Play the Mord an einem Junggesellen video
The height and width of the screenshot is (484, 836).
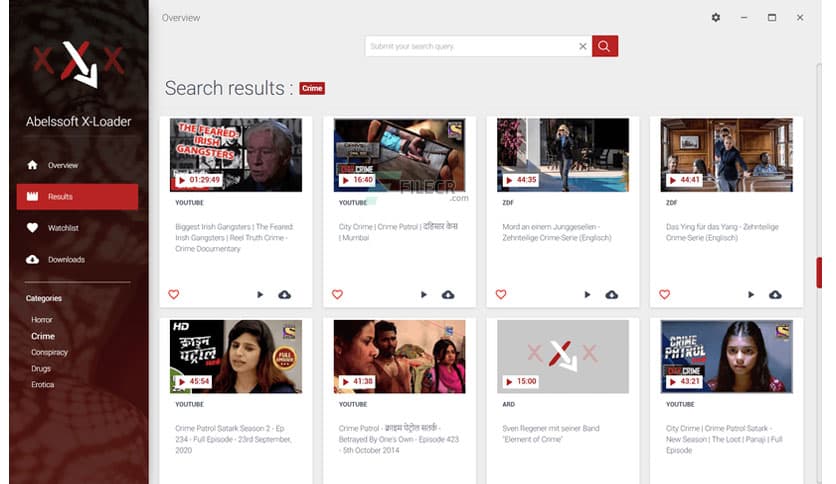click(x=587, y=295)
